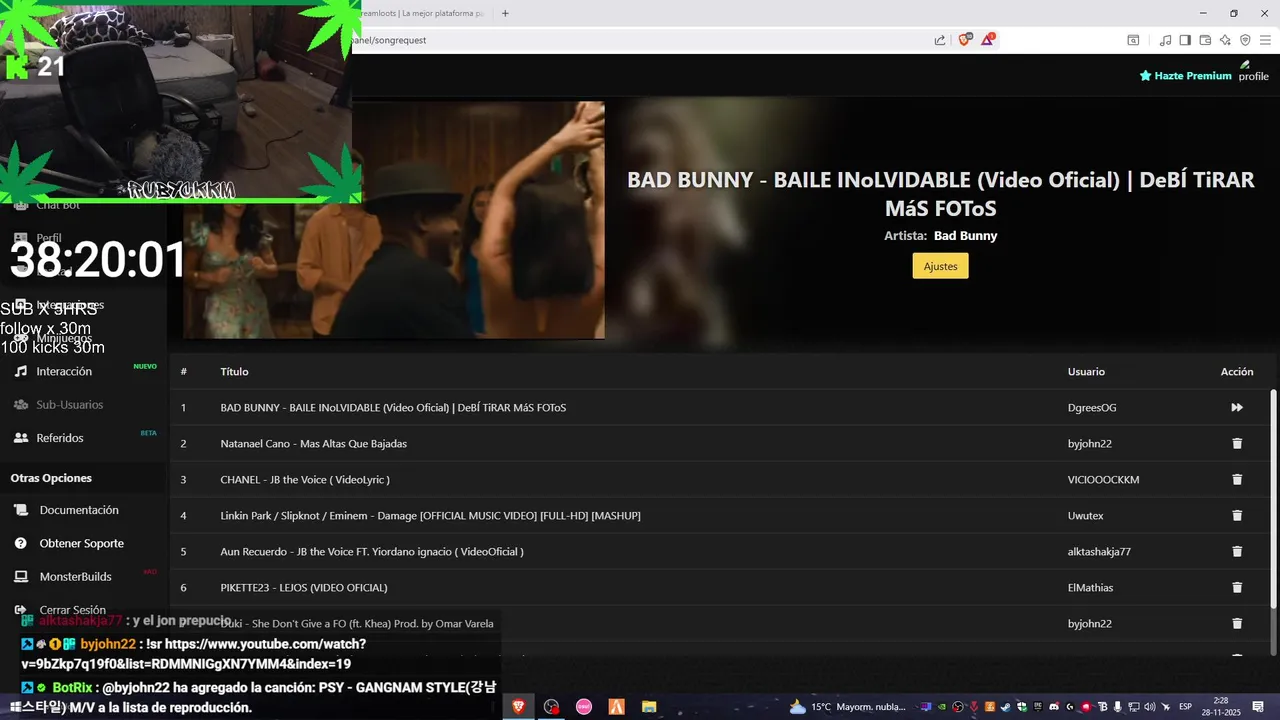Screen dimensions: 1280x720
Task: Open Sub-Usuarios in the sidebar
Action: [69, 404]
